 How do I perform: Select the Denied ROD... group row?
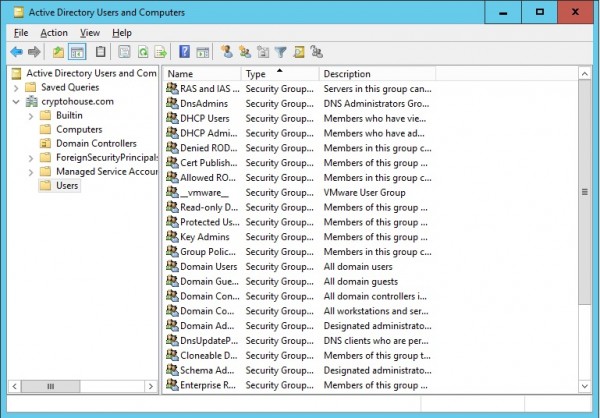(300, 148)
